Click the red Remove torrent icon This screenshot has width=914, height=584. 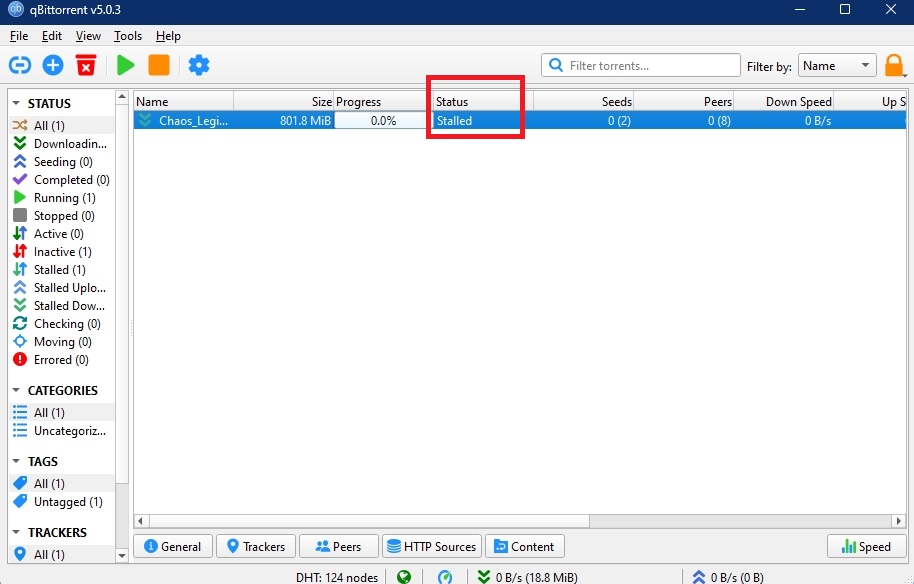[86, 65]
